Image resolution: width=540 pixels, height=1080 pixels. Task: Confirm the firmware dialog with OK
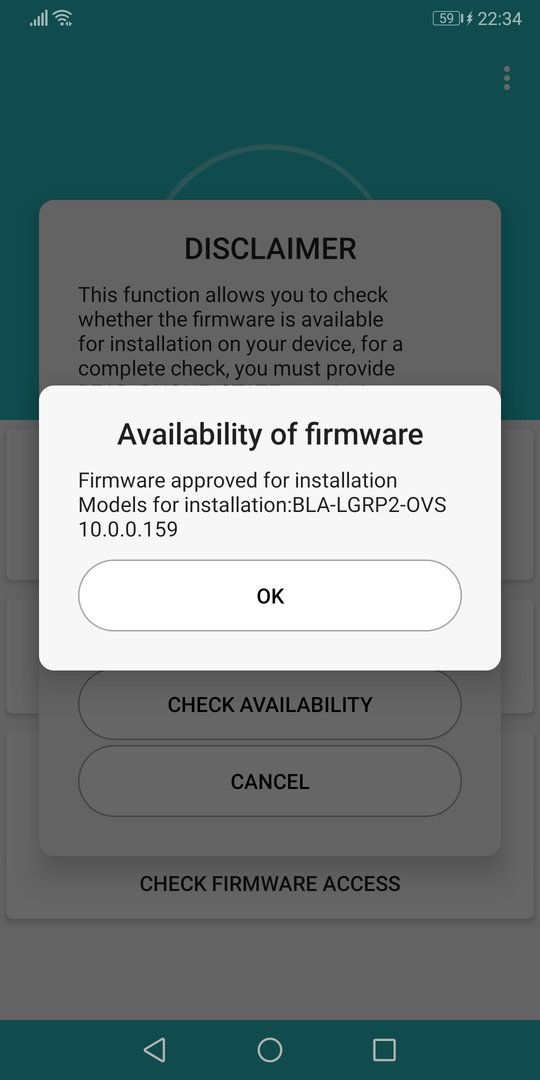[270, 596]
